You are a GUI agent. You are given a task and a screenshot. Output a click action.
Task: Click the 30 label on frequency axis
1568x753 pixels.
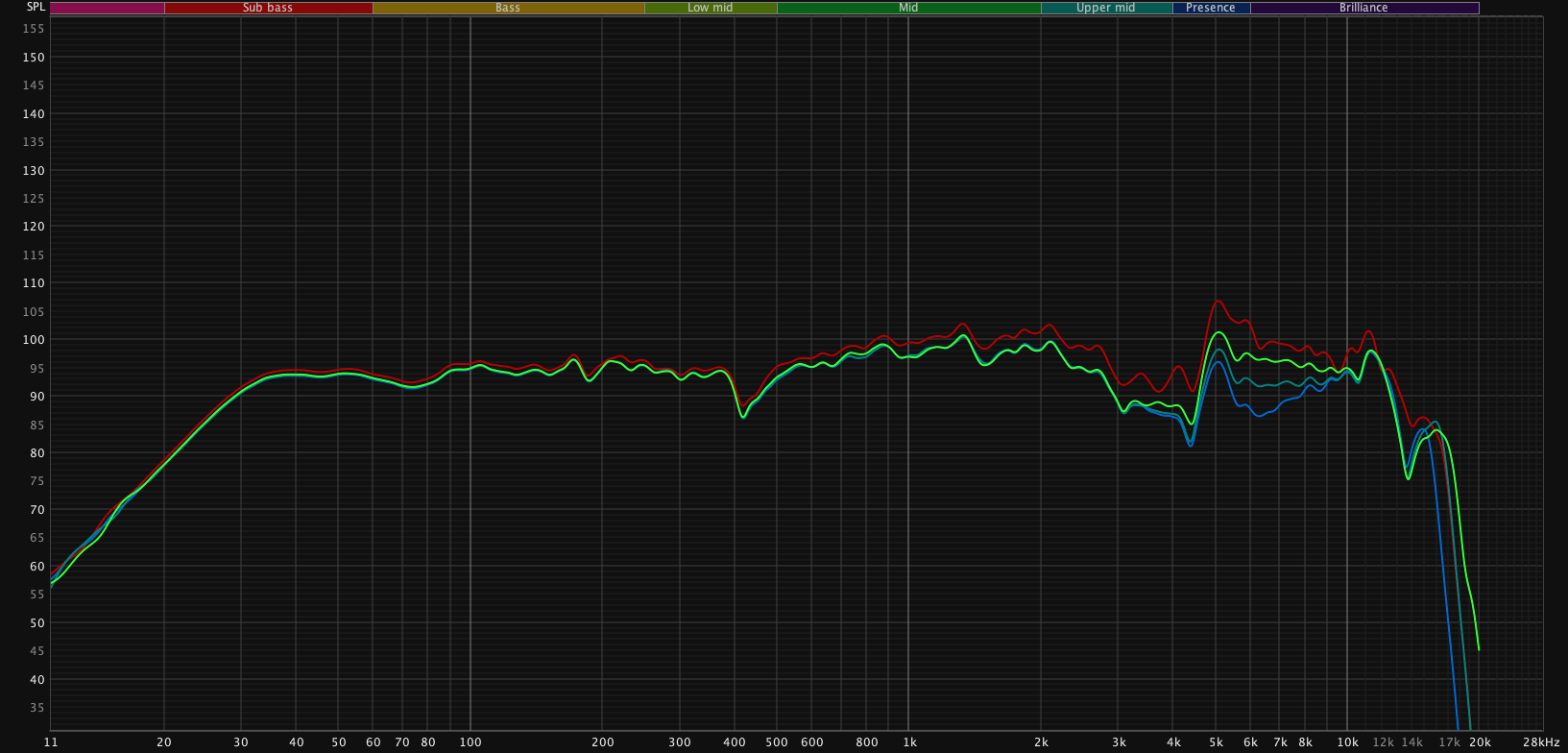tap(241, 742)
